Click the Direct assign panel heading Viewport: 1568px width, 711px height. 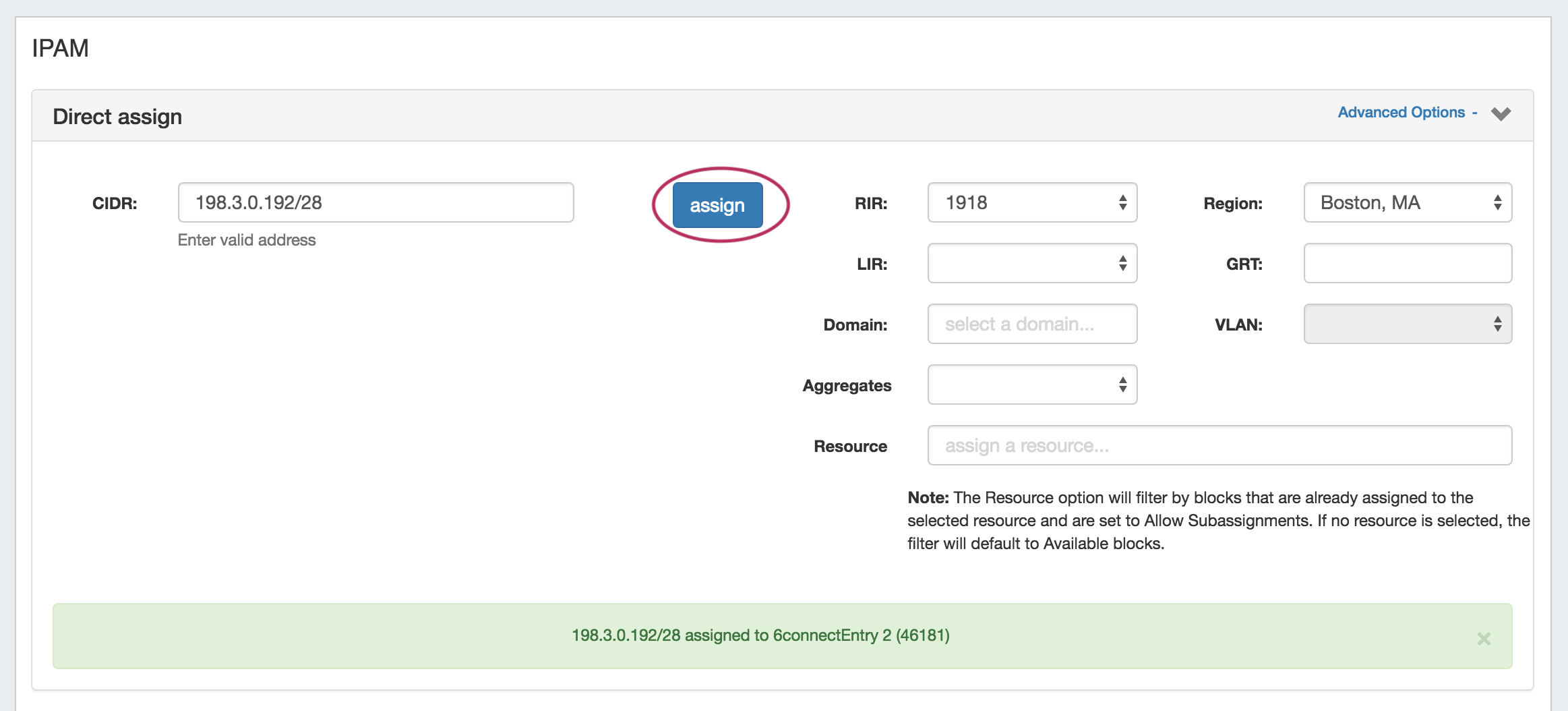117,117
